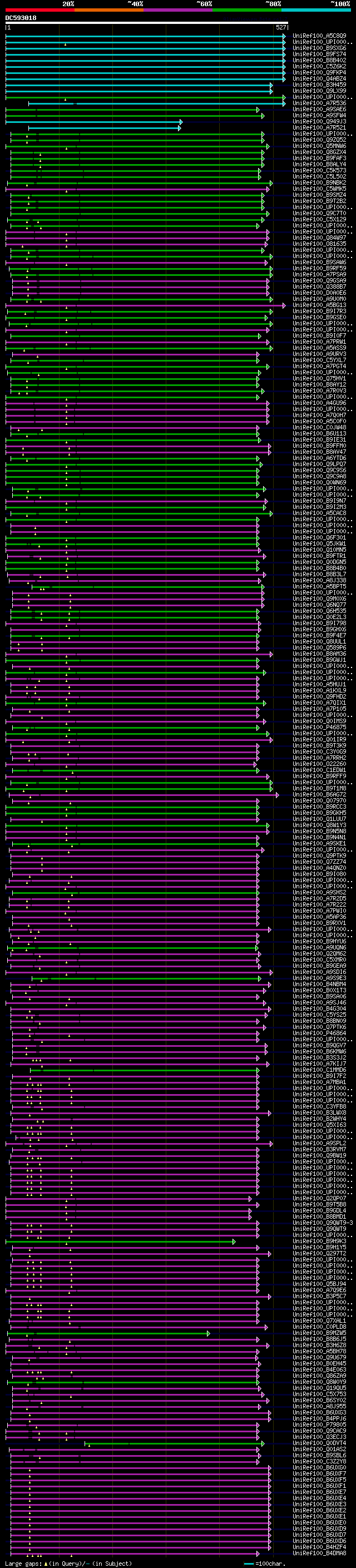Select hit label UniRef100_A9URV3
The width and height of the screenshot is (356, 1568).
click(319, 354)
